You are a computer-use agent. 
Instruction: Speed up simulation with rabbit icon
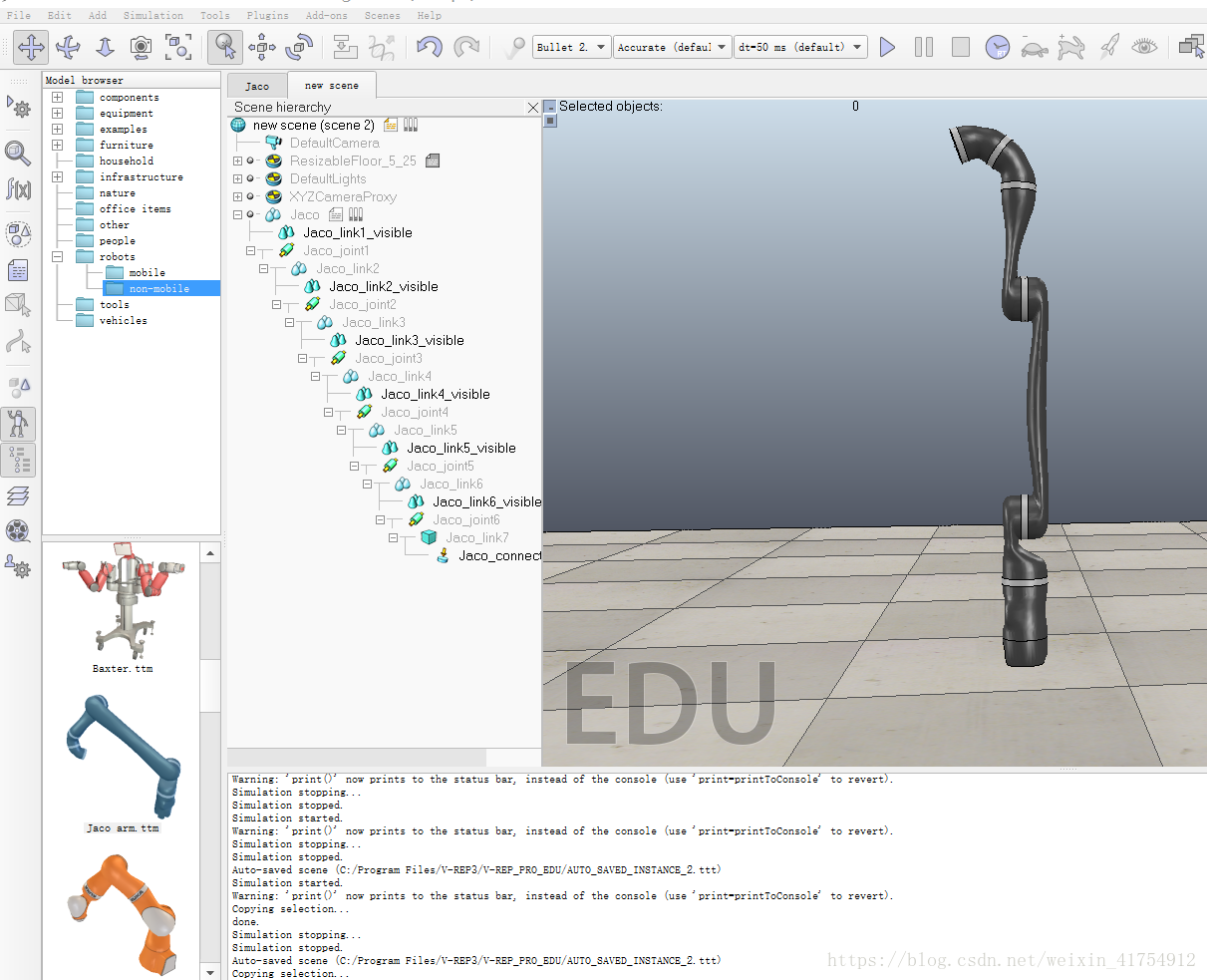1071,47
